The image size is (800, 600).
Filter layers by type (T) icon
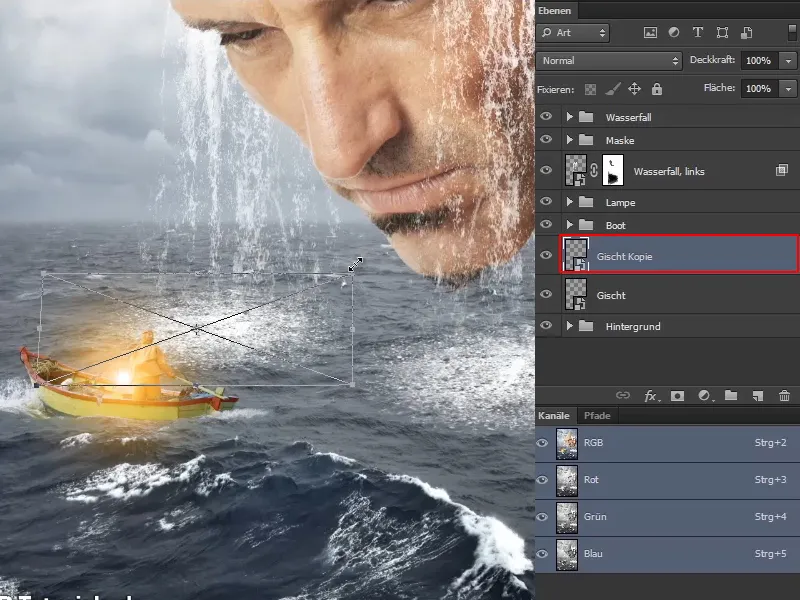[x=697, y=33]
